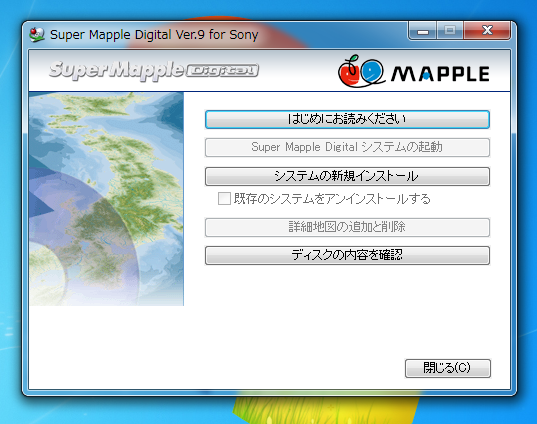The width and height of the screenshot is (537, 424).
Task: Open ディスクの内容を確認
Action: click(x=347, y=255)
